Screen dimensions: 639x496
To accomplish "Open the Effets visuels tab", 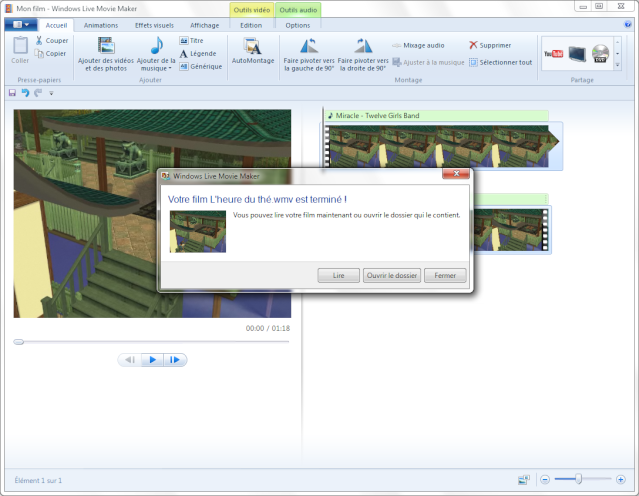I will click(154, 25).
